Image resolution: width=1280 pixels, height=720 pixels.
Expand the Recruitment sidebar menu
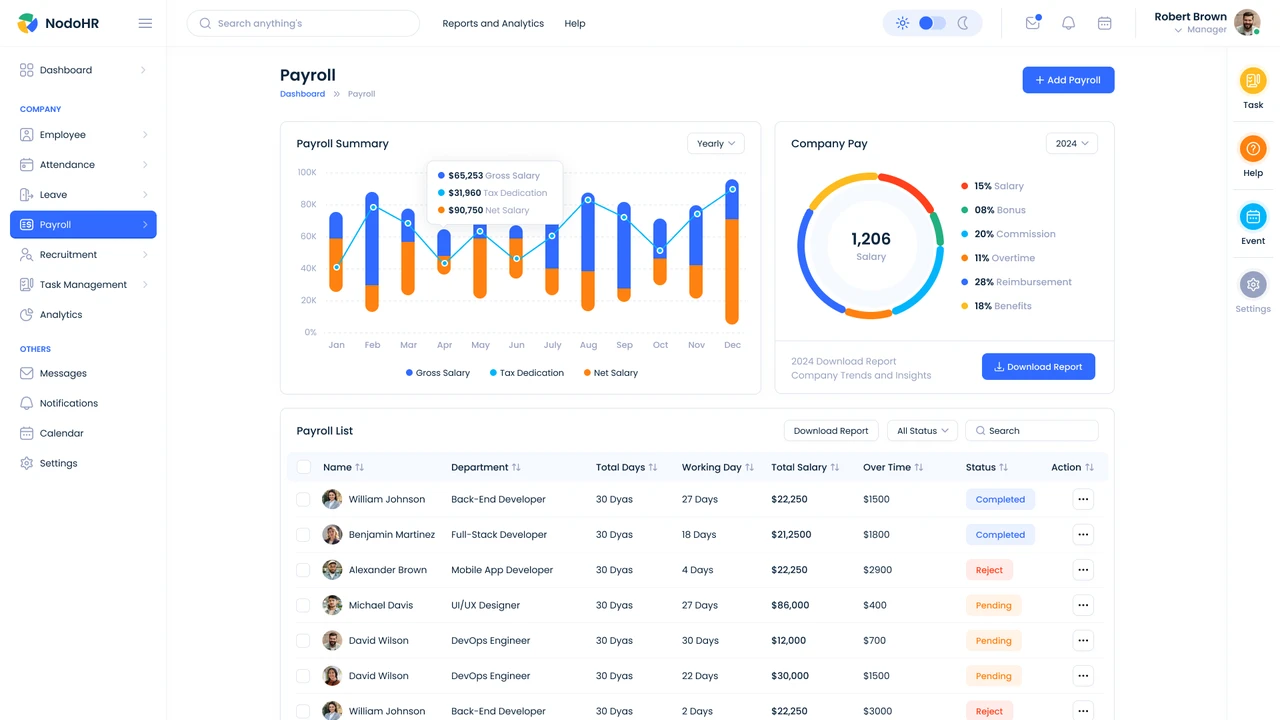click(x=83, y=255)
